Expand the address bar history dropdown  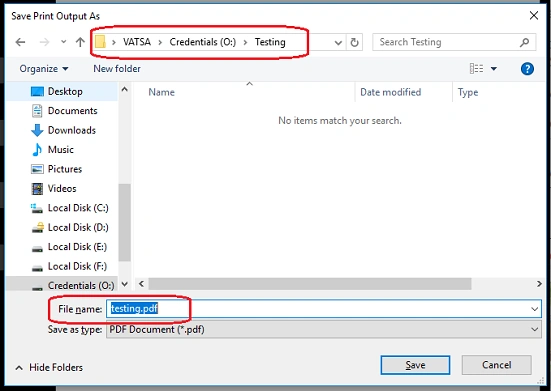(x=338, y=43)
